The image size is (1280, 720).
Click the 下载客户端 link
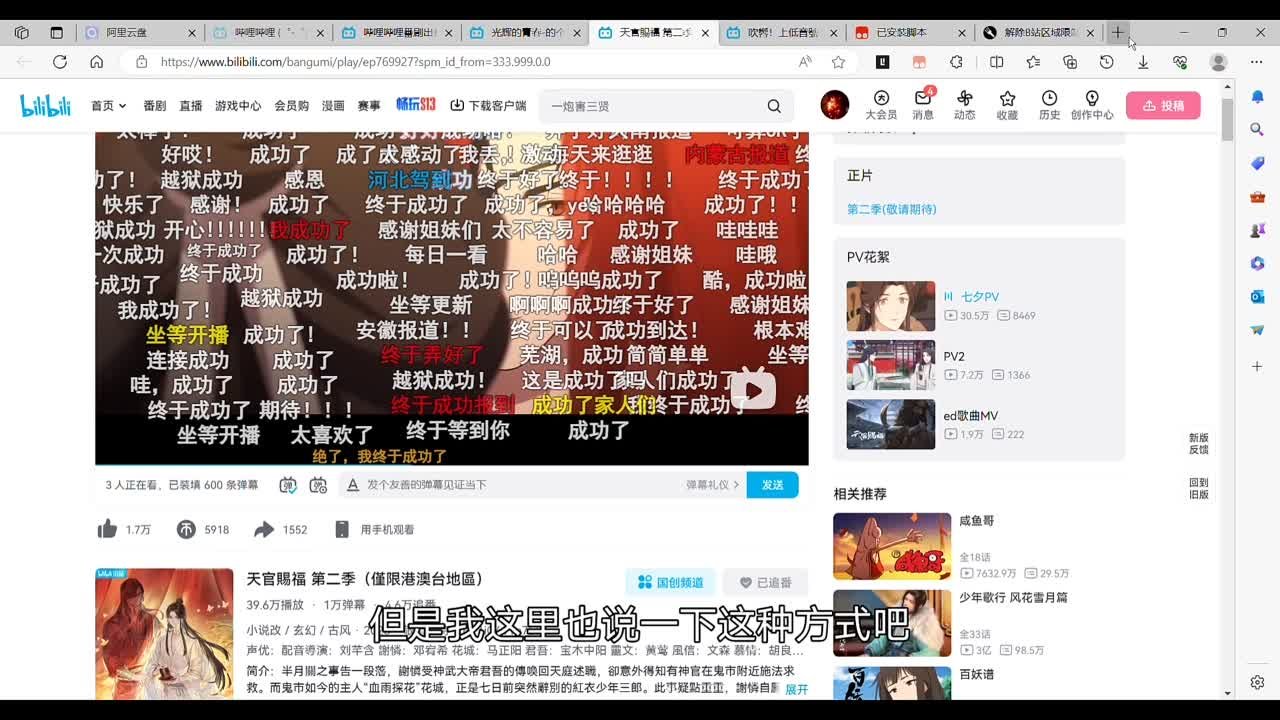tap(488, 106)
